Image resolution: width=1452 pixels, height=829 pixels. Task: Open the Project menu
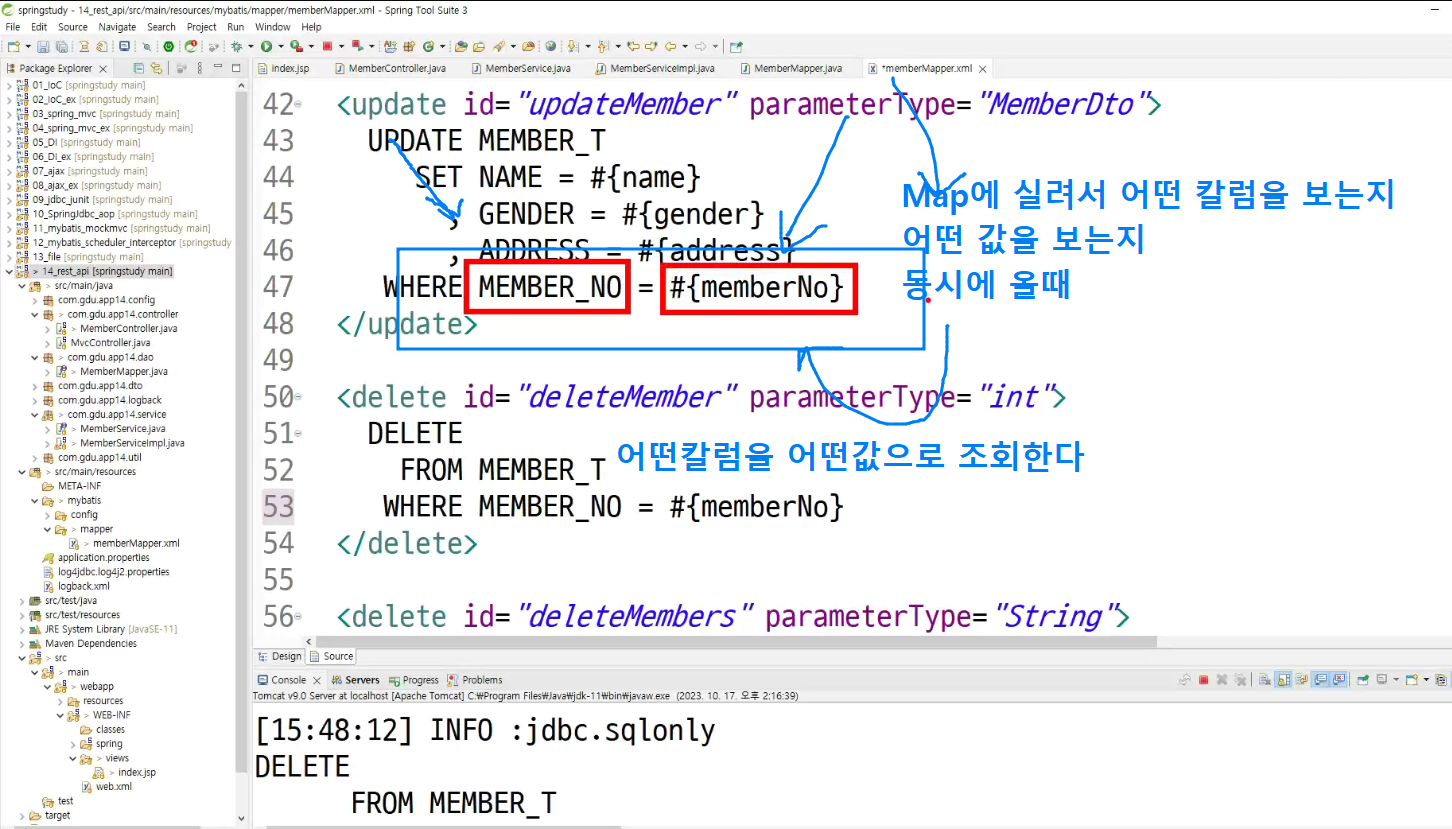202,27
